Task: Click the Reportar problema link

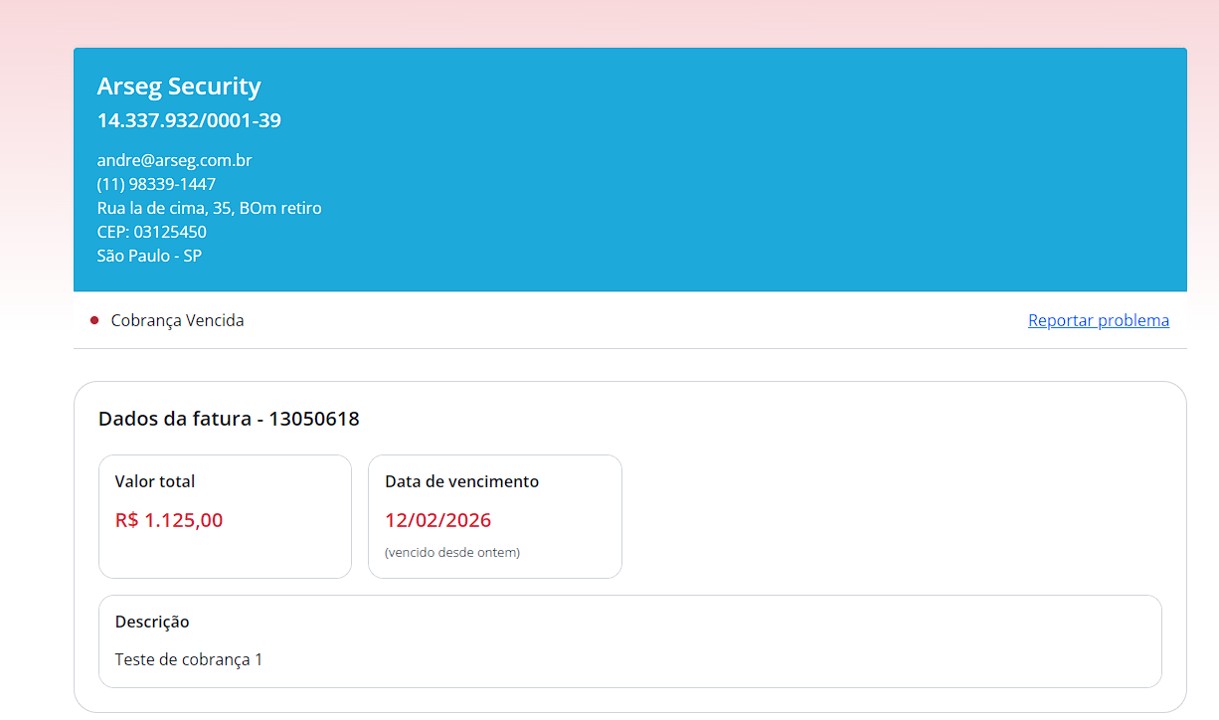Action: click(1098, 321)
